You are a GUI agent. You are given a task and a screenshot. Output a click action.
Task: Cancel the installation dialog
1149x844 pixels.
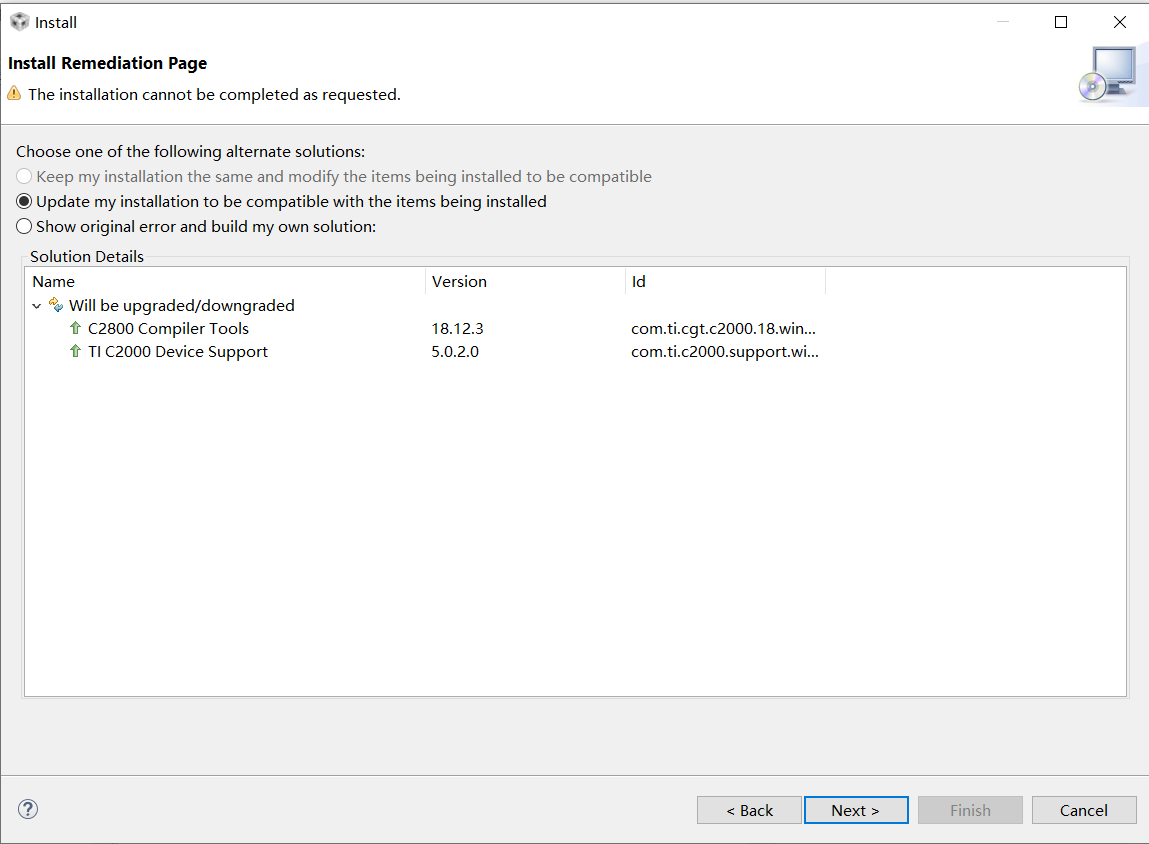(x=1083, y=810)
